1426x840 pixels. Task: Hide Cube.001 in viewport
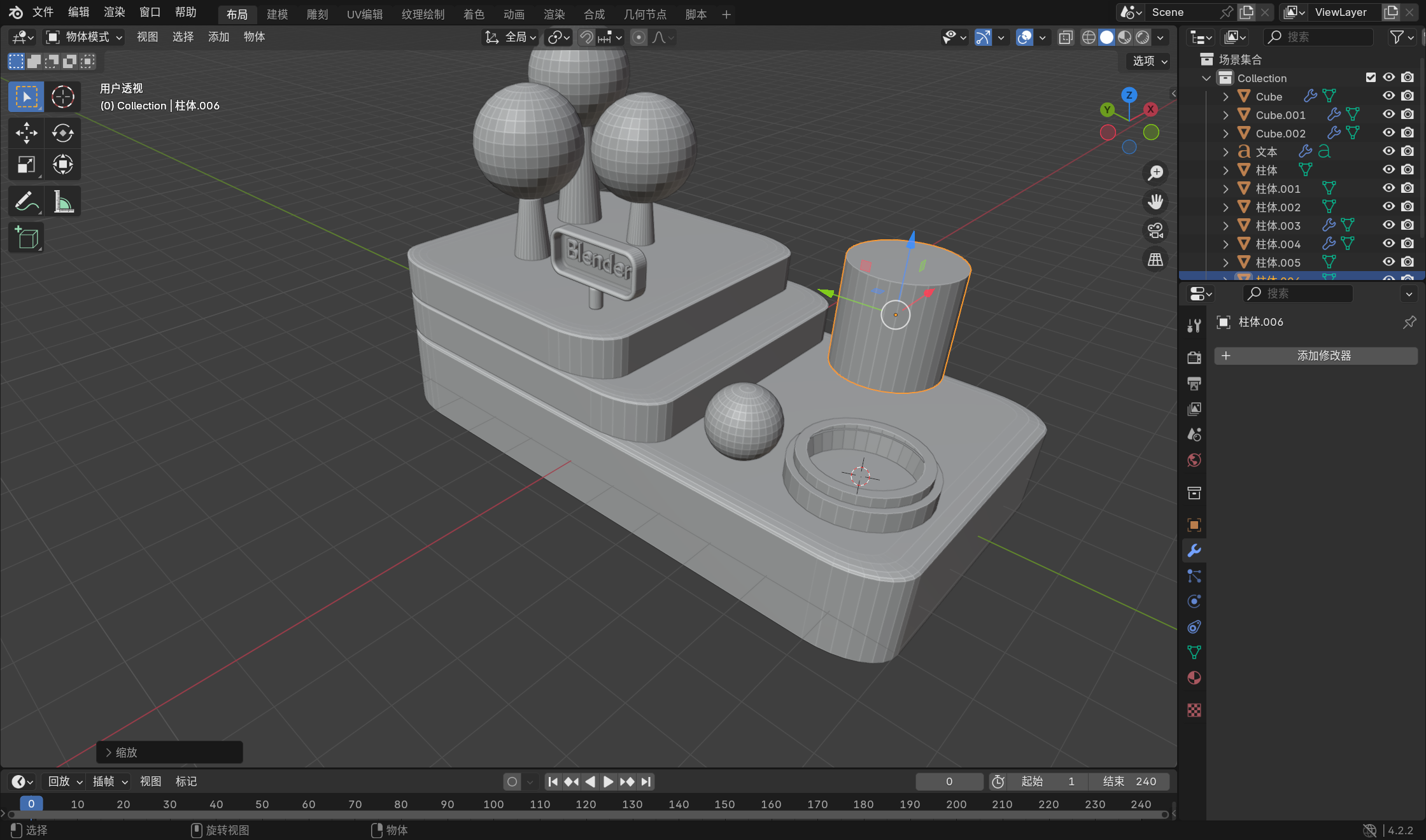click(1388, 115)
